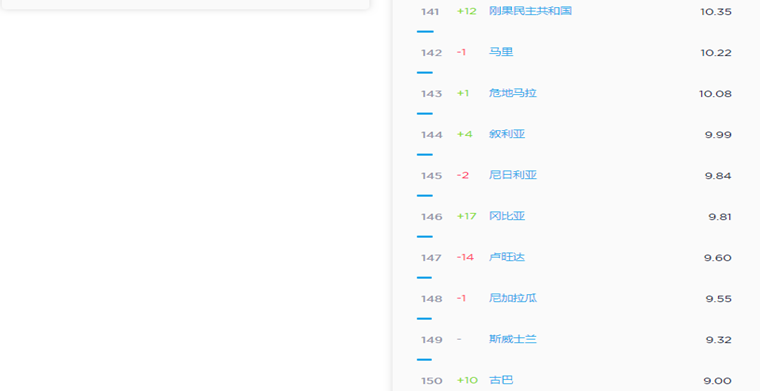Open the 危地马拉 country link

513,93
